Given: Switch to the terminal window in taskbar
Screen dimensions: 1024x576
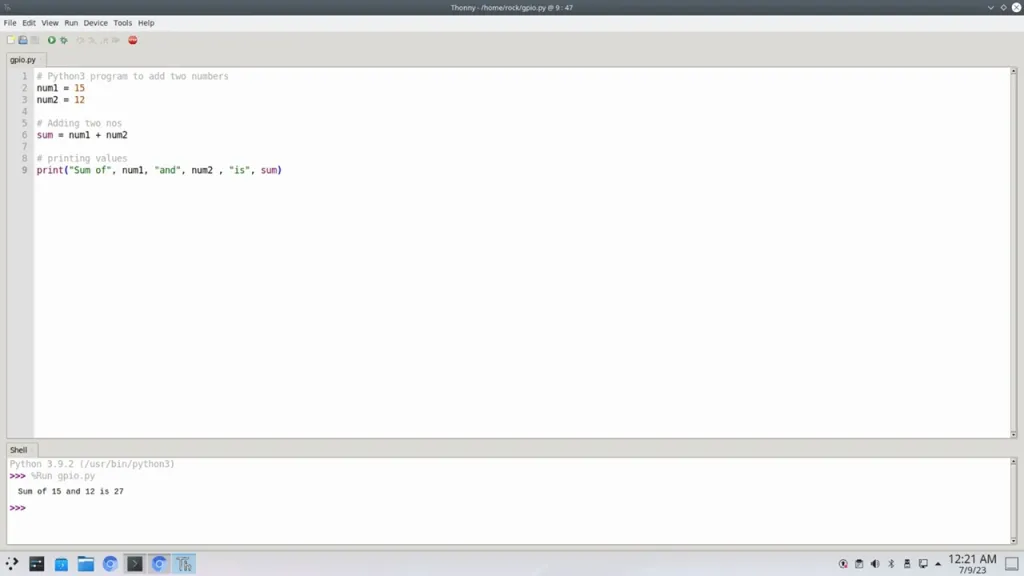Looking at the screenshot, I should tap(135, 564).
